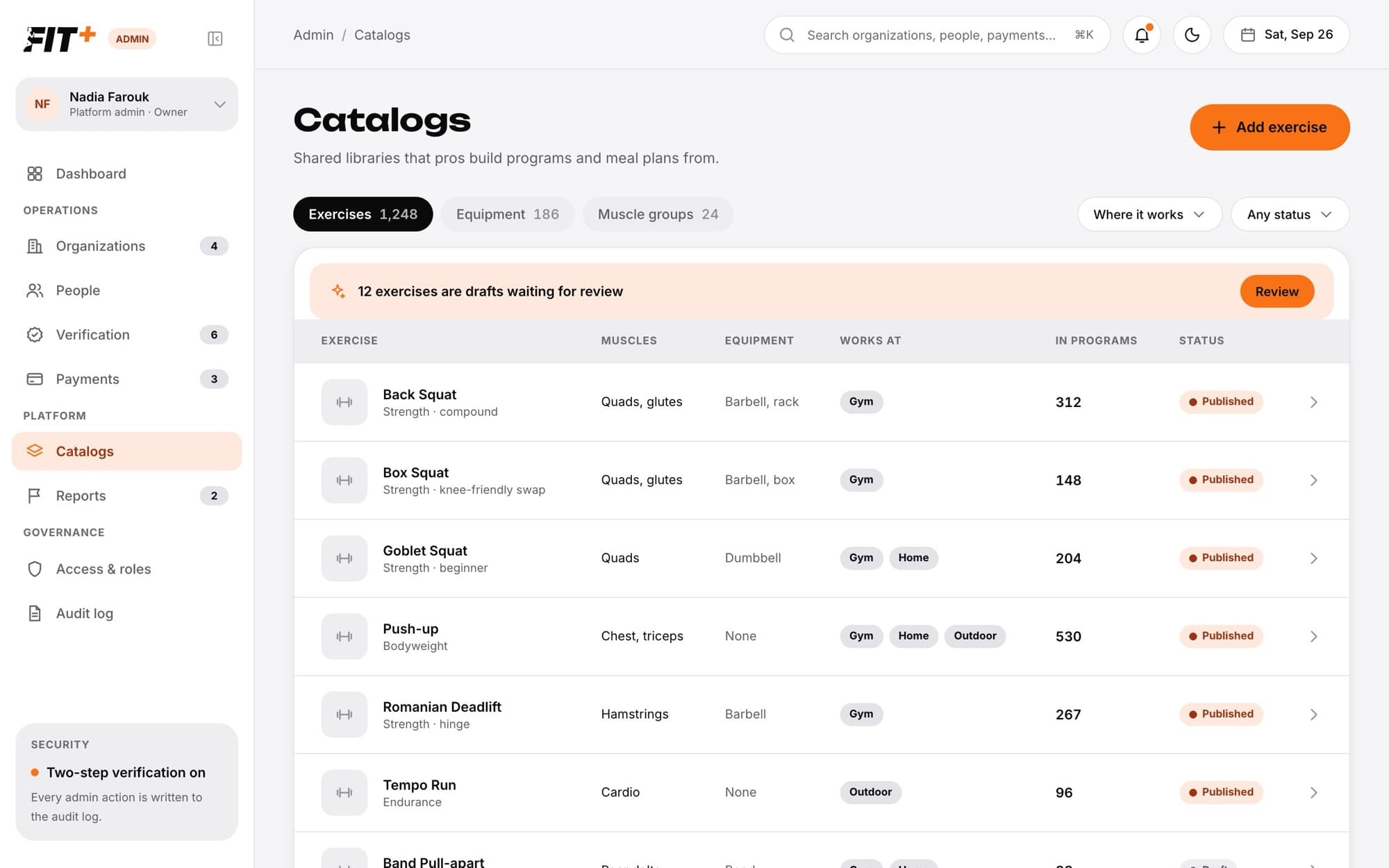Click the Goblet Squat dumbbell icon

pyautogui.click(x=344, y=558)
